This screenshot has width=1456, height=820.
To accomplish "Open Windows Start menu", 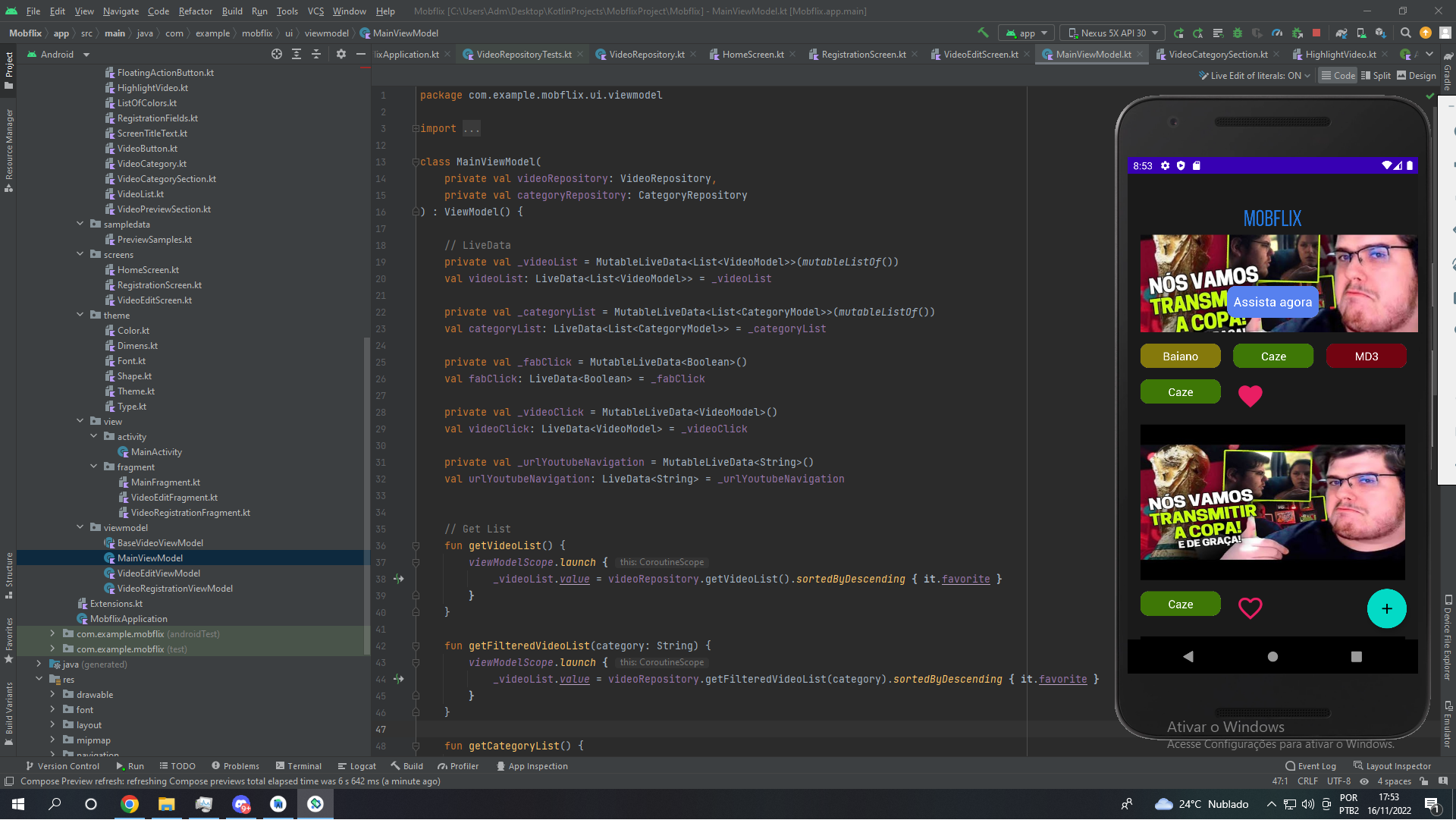I will [x=18, y=804].
